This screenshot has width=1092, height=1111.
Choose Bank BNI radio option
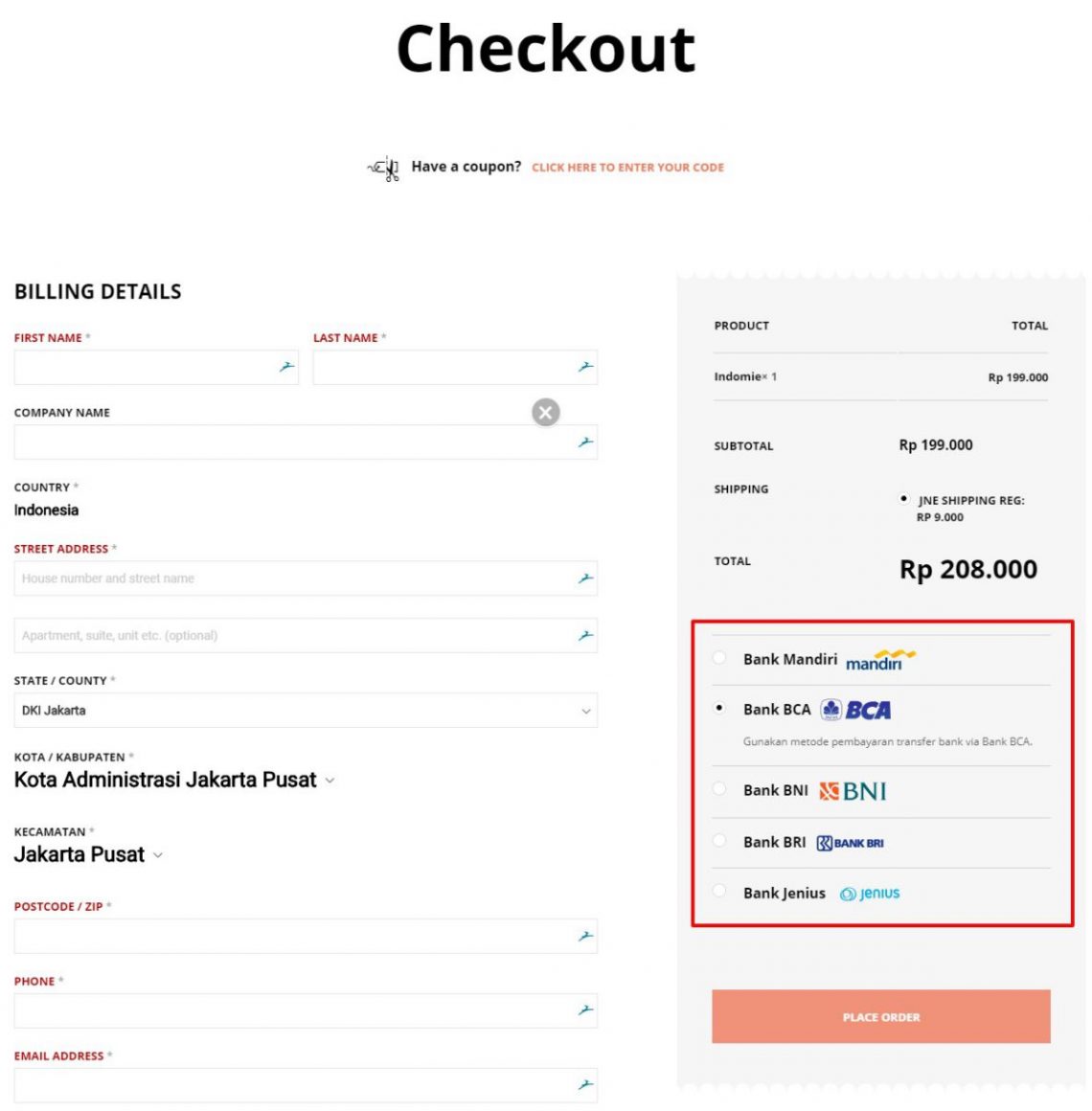[x=718, y=788]
